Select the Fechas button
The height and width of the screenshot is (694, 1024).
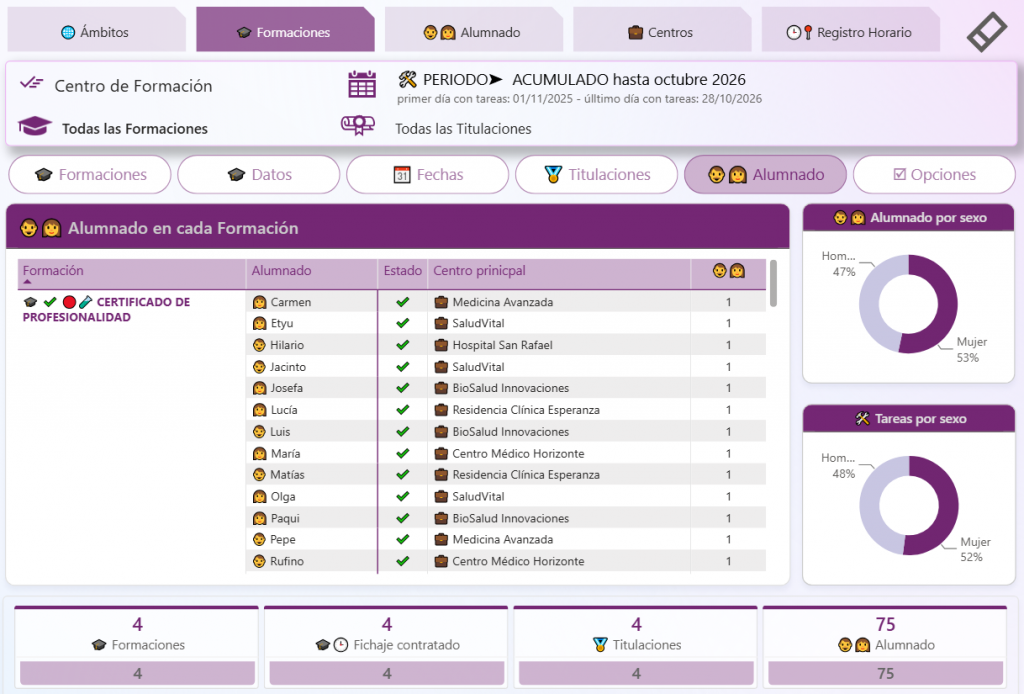coord(428,174)
